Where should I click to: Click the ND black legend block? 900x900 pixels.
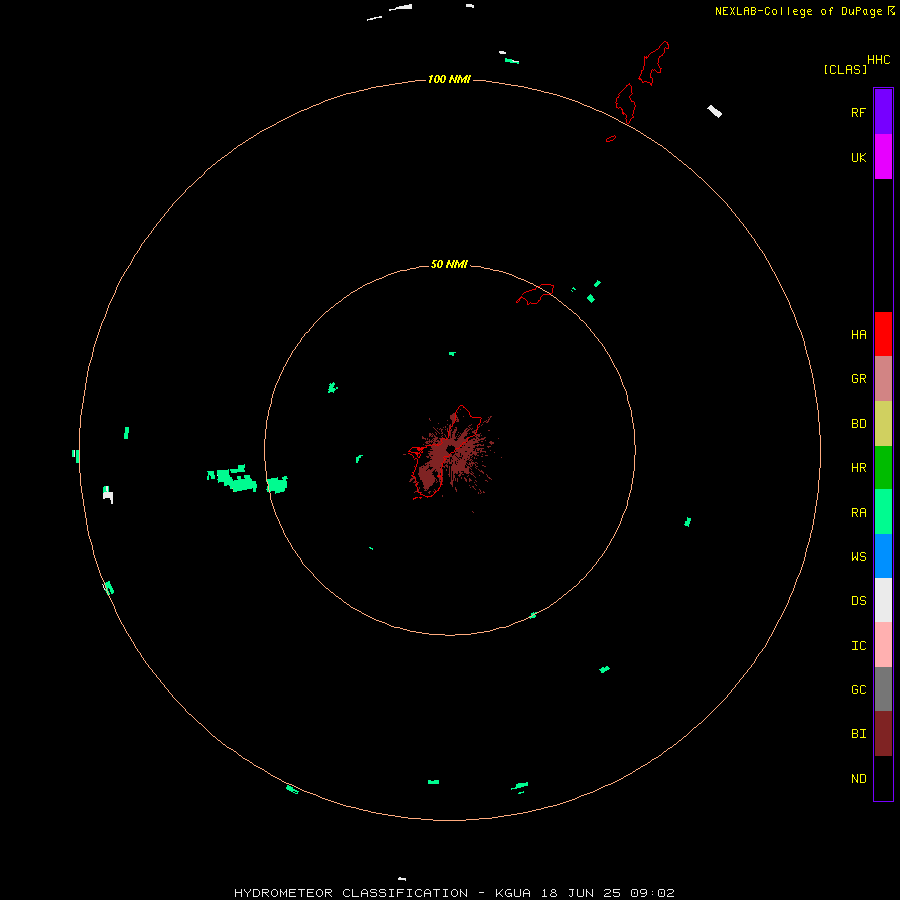pos(883,778)
